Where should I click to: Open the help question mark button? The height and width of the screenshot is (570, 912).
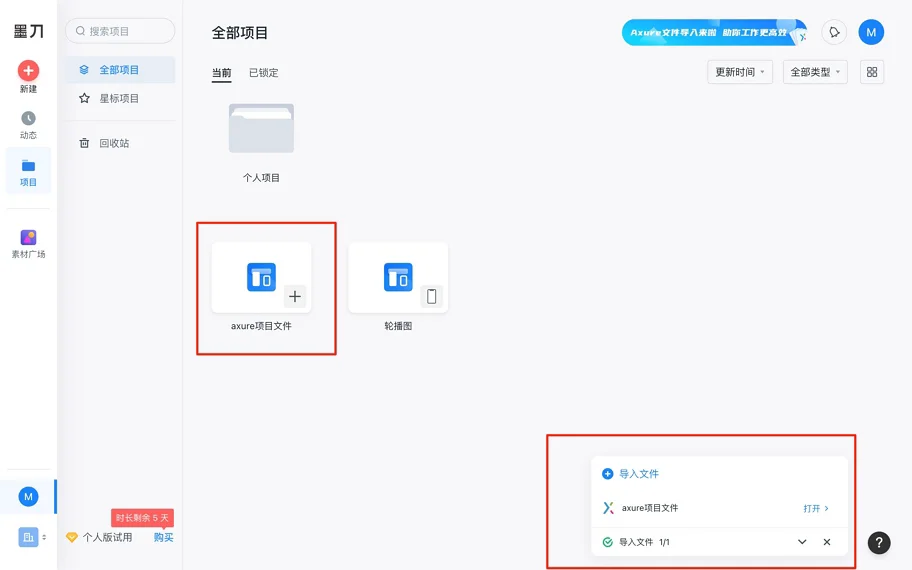[879, 543]
